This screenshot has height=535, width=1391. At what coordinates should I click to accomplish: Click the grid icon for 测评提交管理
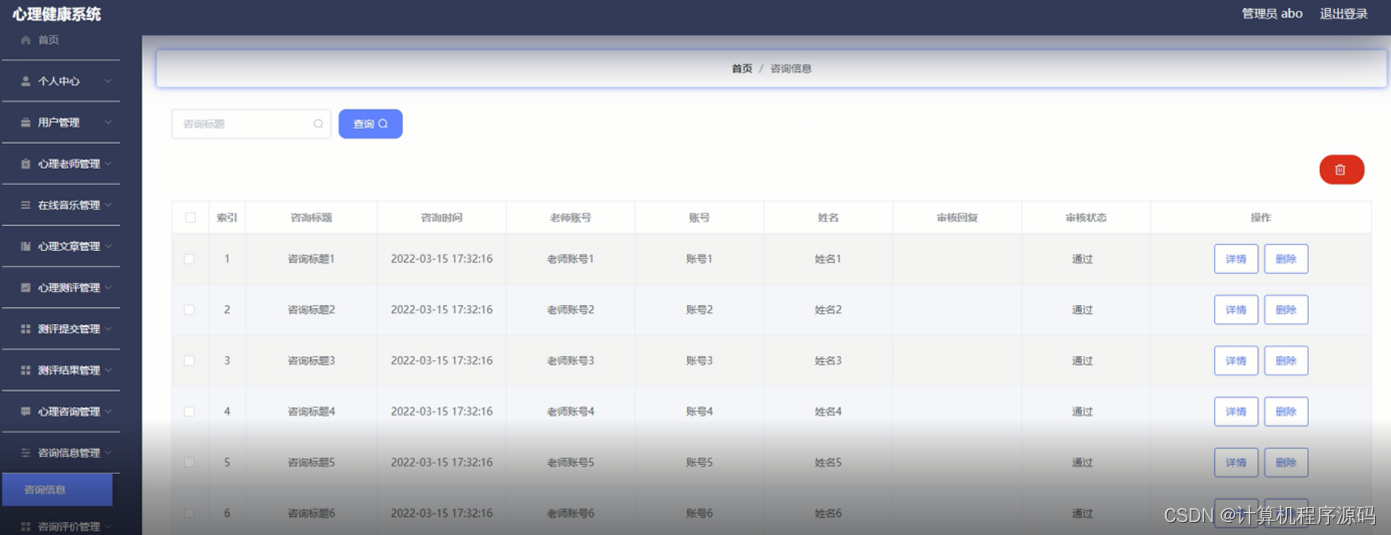tap(26, 329)
